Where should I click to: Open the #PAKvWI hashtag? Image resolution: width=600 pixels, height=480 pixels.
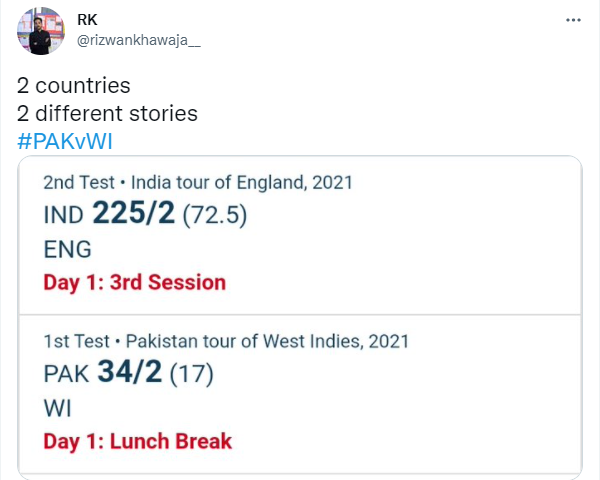pyautogui.click(x=65, y=139)
